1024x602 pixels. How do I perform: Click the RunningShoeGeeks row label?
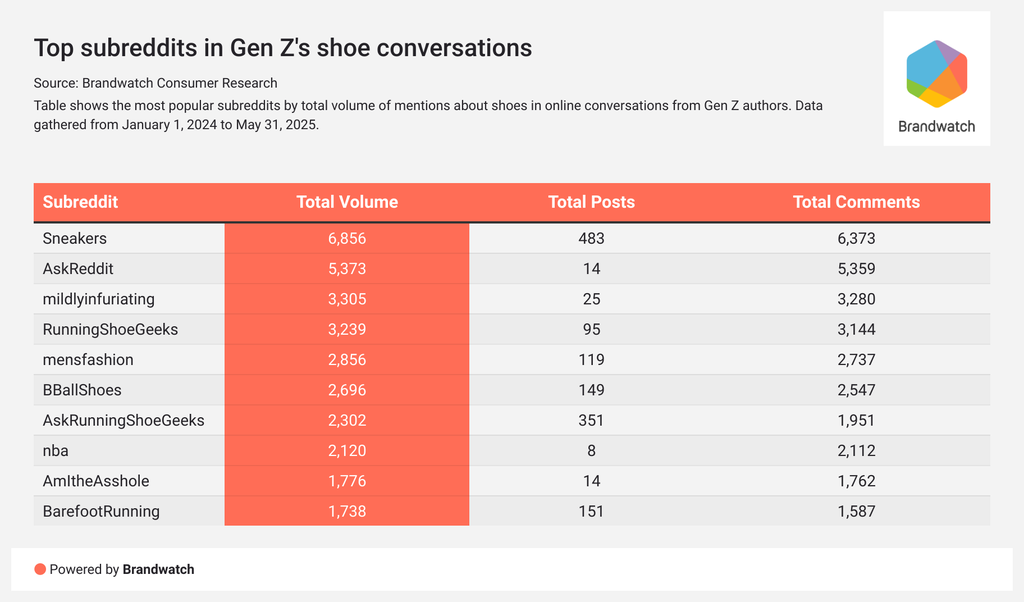tap(110, 329)
